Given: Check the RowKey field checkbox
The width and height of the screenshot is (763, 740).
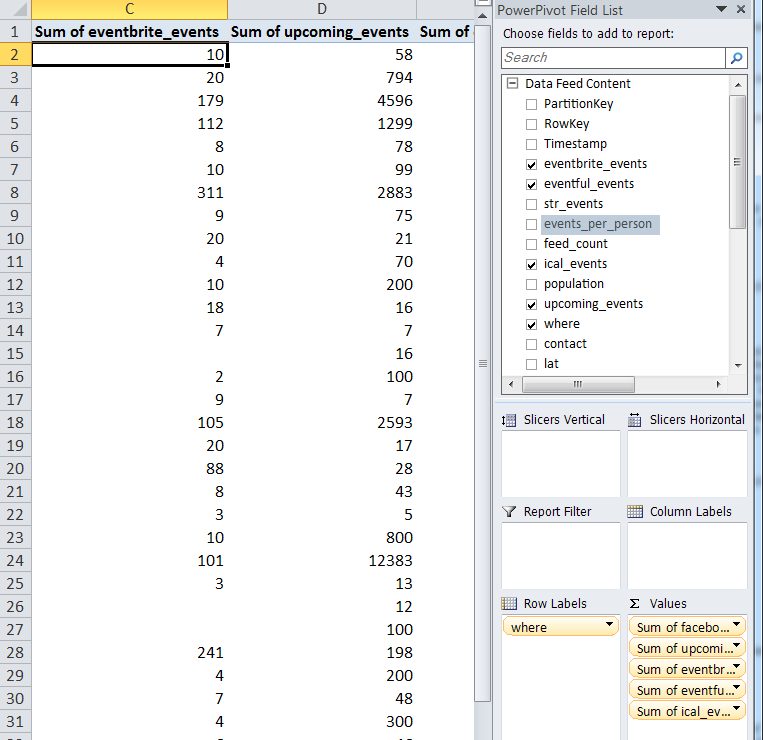Looking at the screenshot, I should tap(531, 124).
